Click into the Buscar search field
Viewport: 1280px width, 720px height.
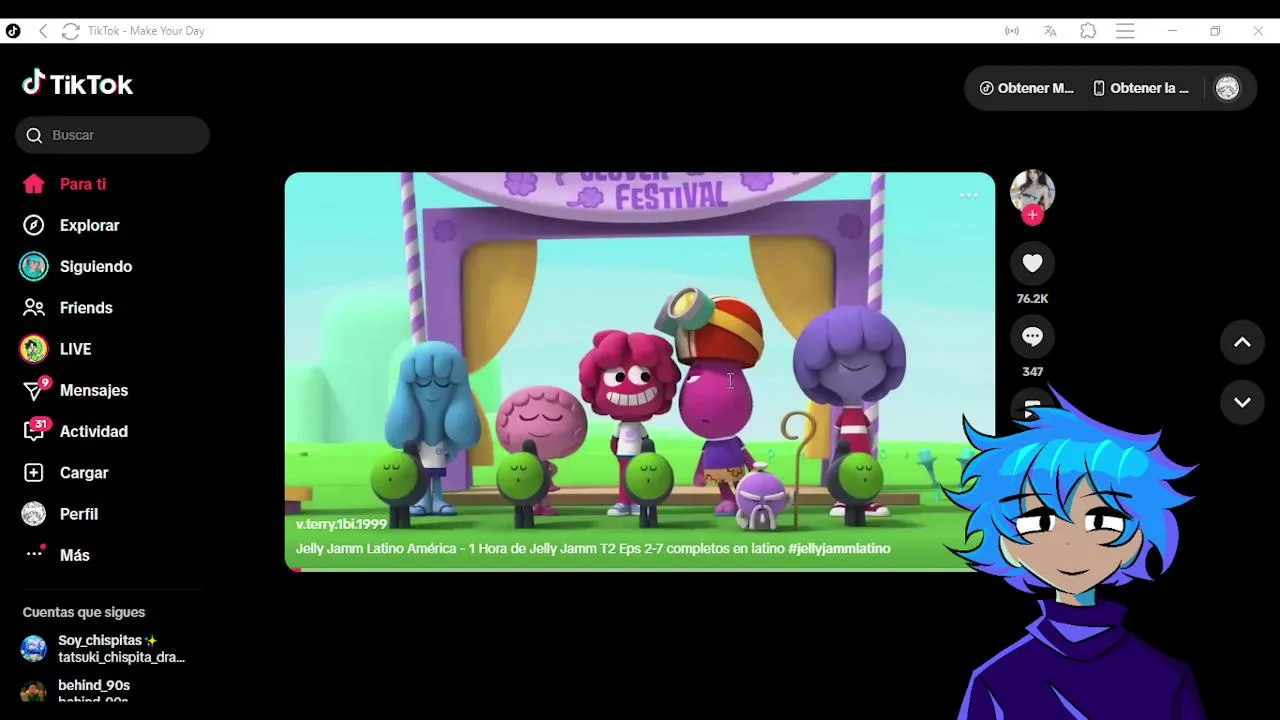(x=112, y=135)
